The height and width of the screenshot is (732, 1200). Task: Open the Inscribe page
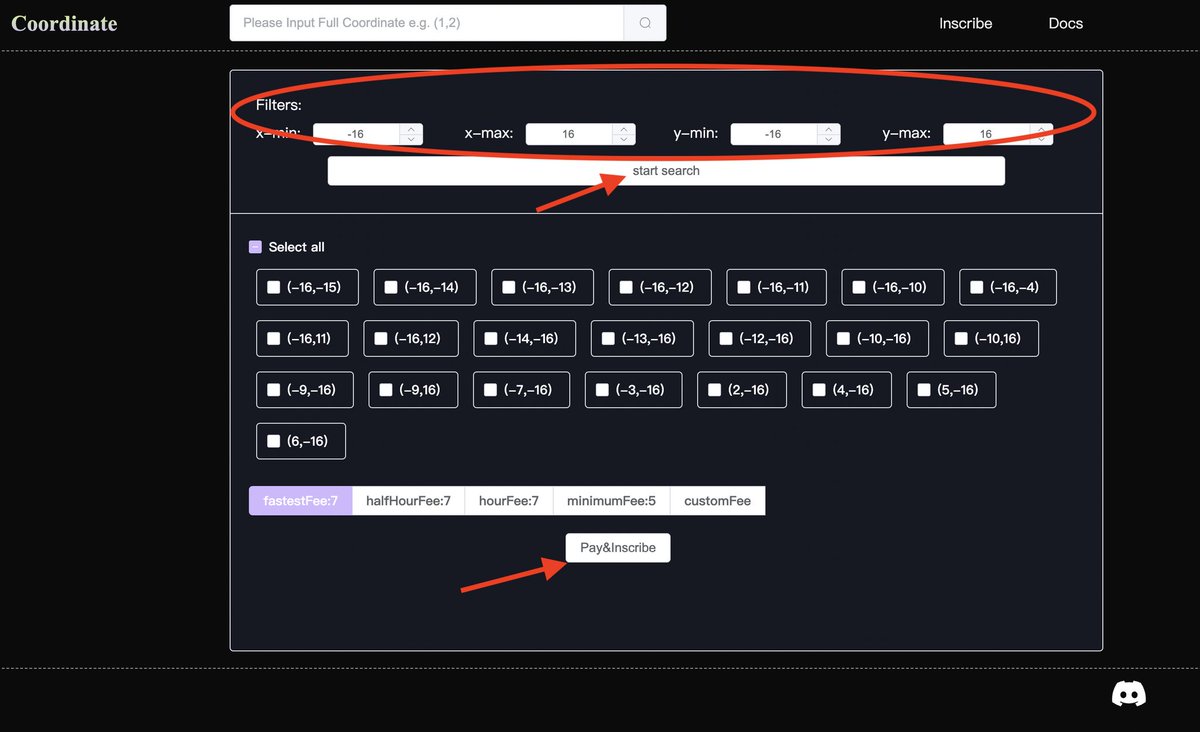pyautogui.click(x=966, y=23)
